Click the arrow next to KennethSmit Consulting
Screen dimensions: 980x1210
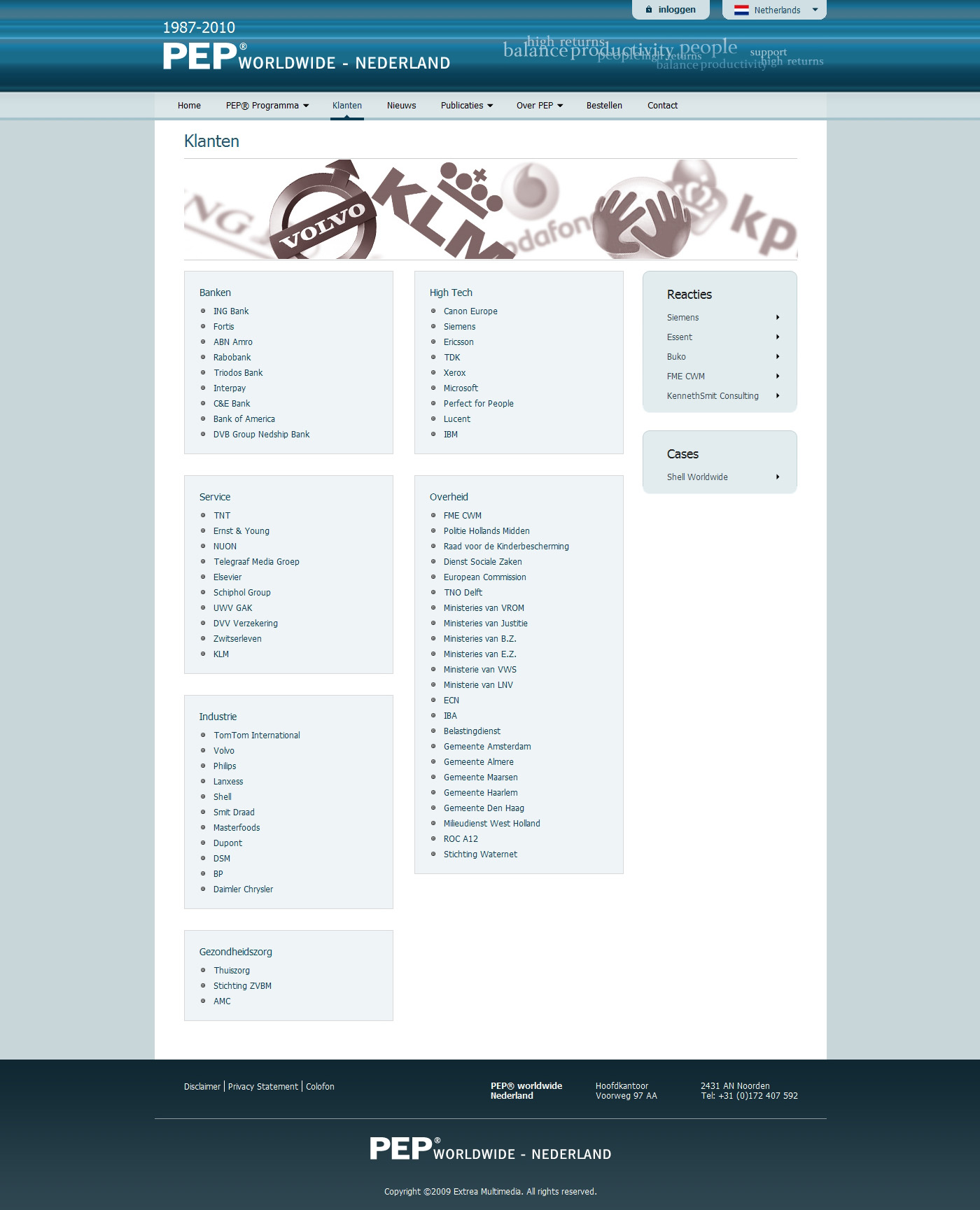778,396
